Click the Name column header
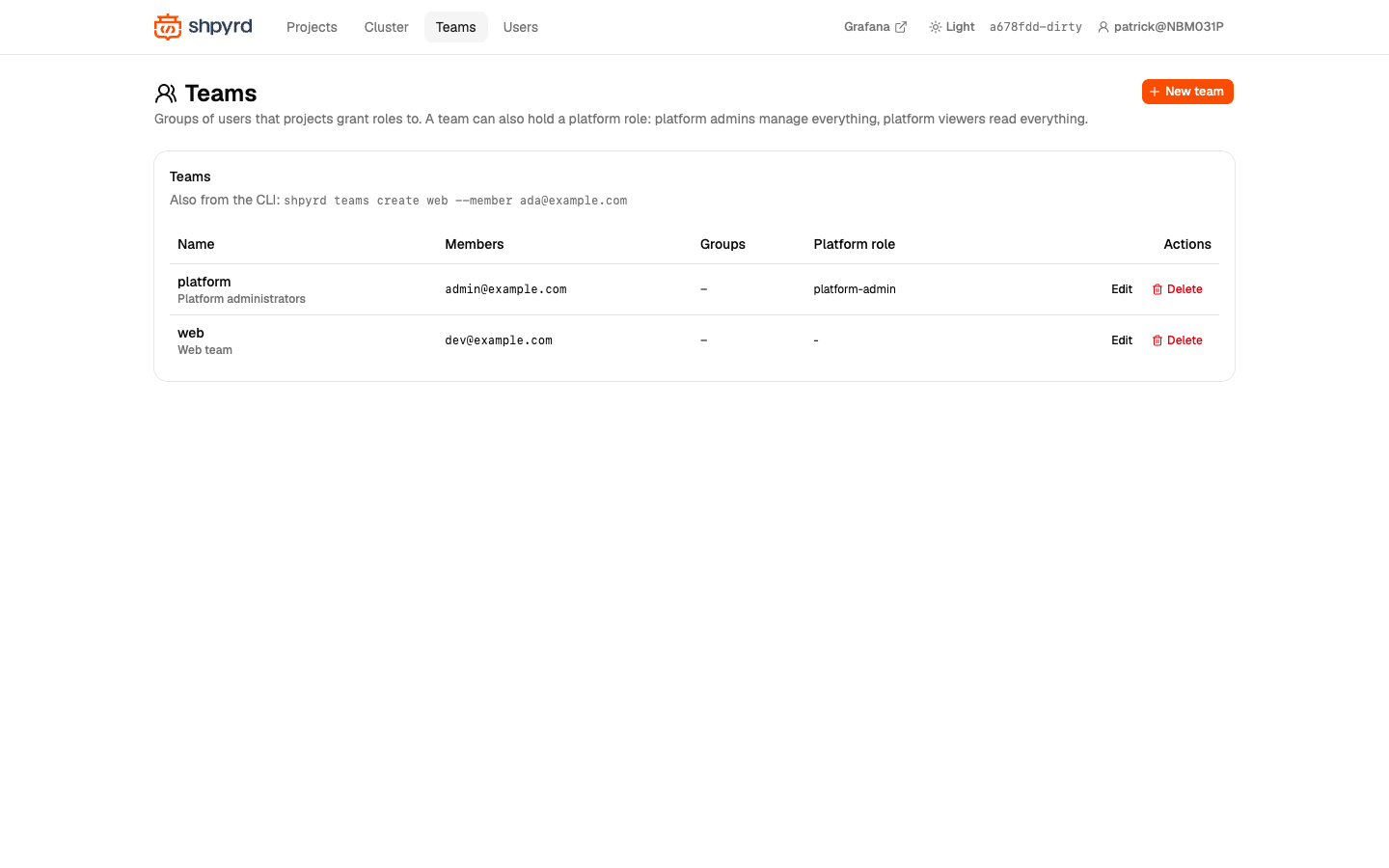 tap(196, 244)
